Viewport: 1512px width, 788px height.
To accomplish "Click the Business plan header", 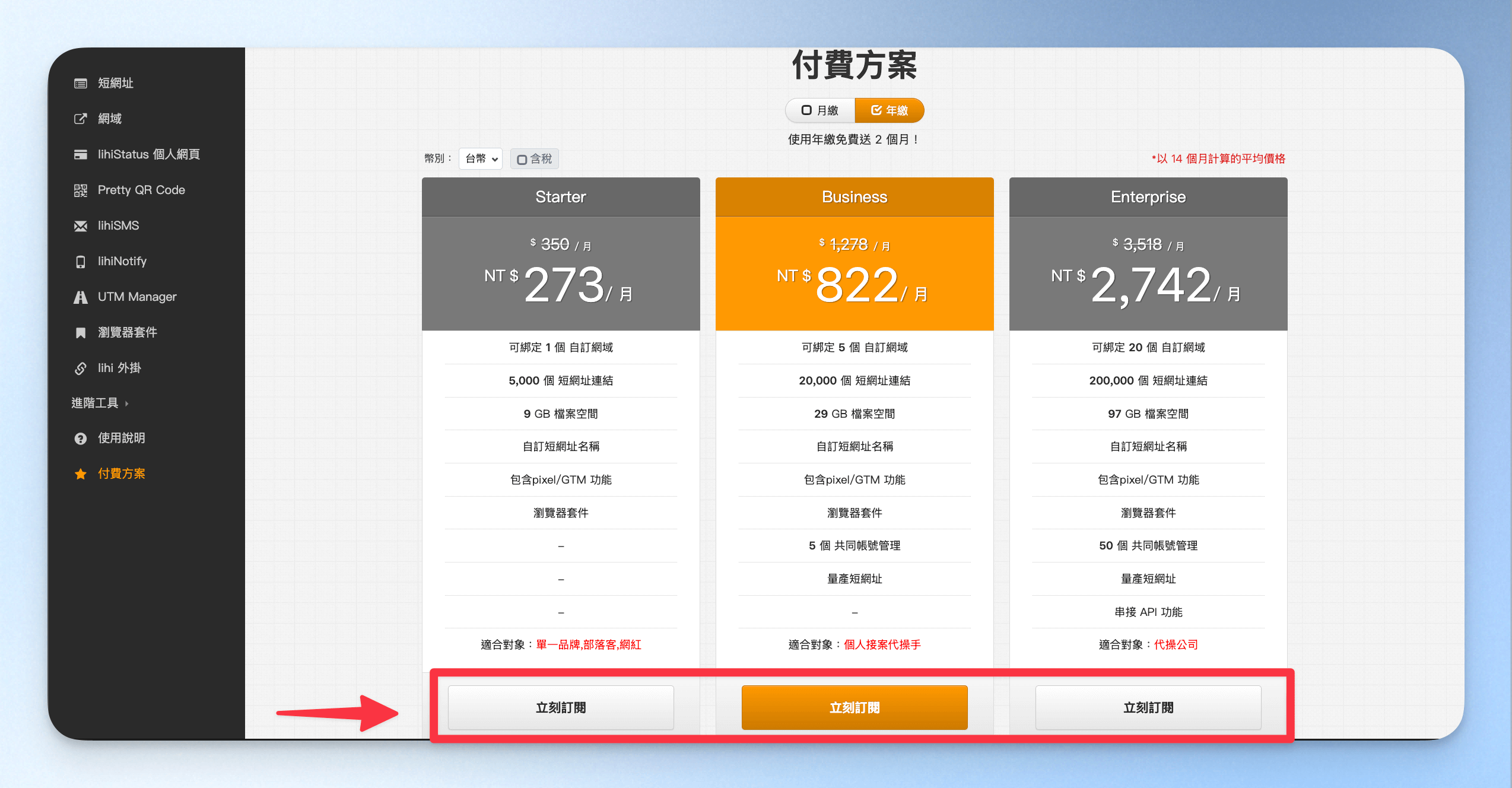I will (855, 197).
